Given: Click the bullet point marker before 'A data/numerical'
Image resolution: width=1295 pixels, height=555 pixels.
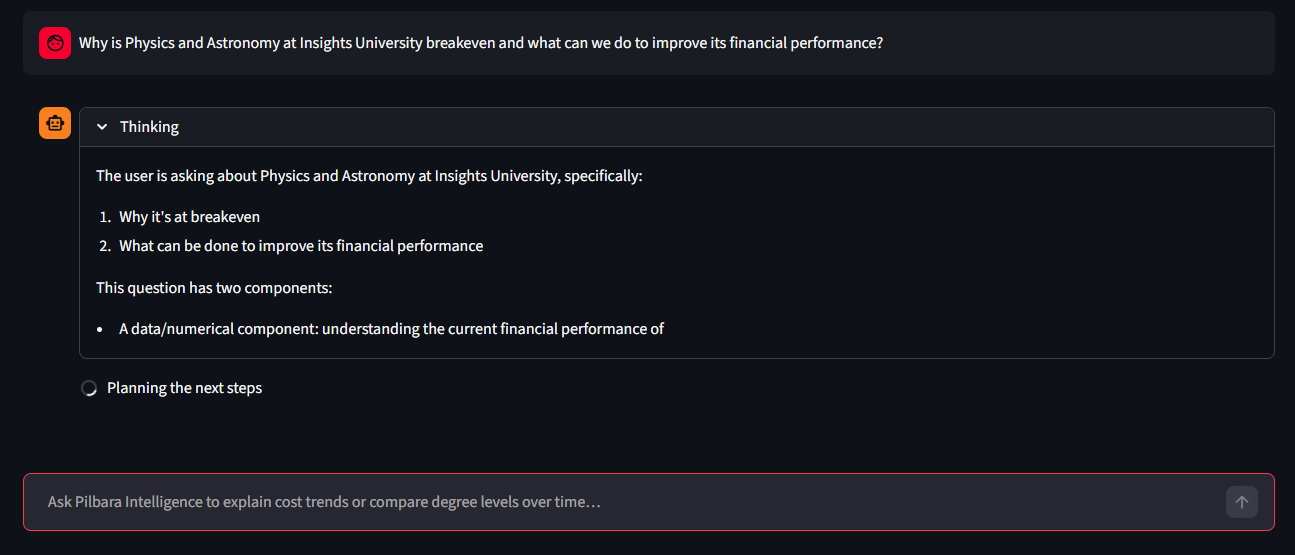Looking at the screenshot, I should coord(100,329).
